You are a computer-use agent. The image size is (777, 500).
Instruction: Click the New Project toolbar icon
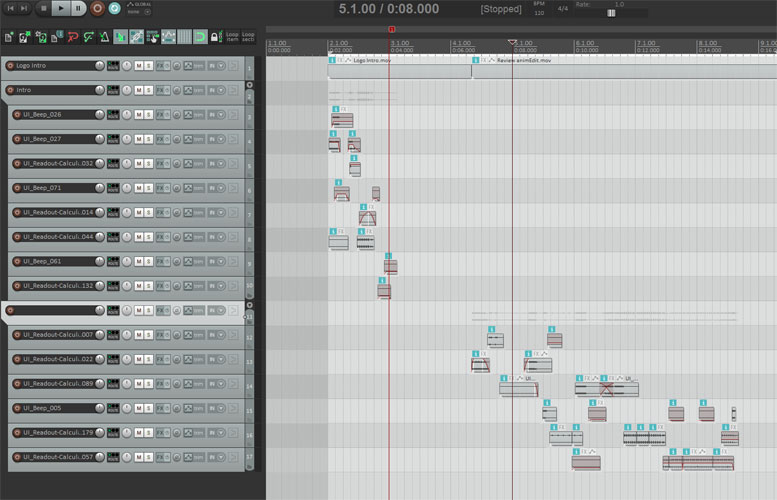pyautogui.click(x=9, y=37)
